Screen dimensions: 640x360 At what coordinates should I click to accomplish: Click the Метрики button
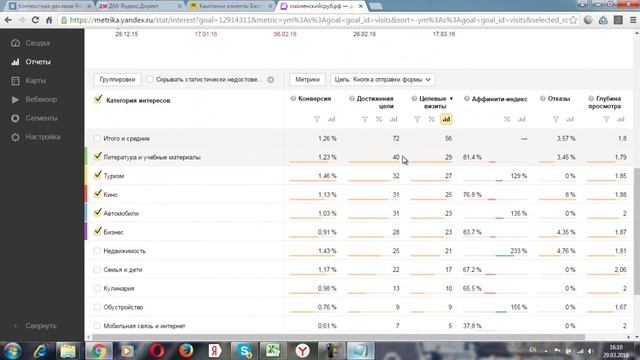307,80
